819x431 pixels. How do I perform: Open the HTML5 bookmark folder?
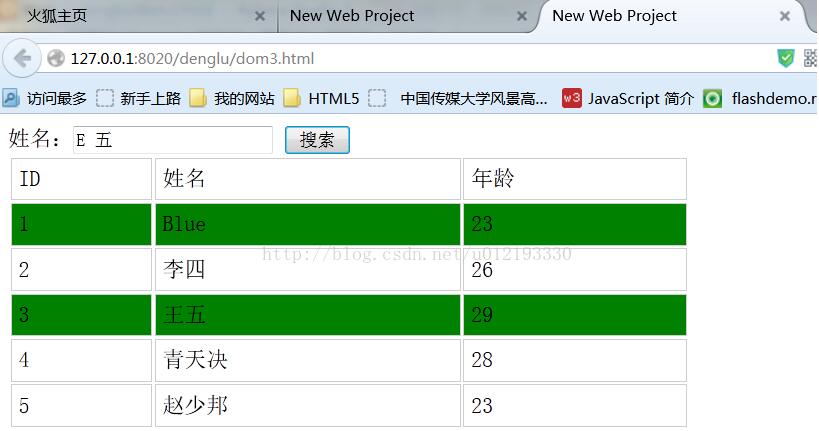321,98
